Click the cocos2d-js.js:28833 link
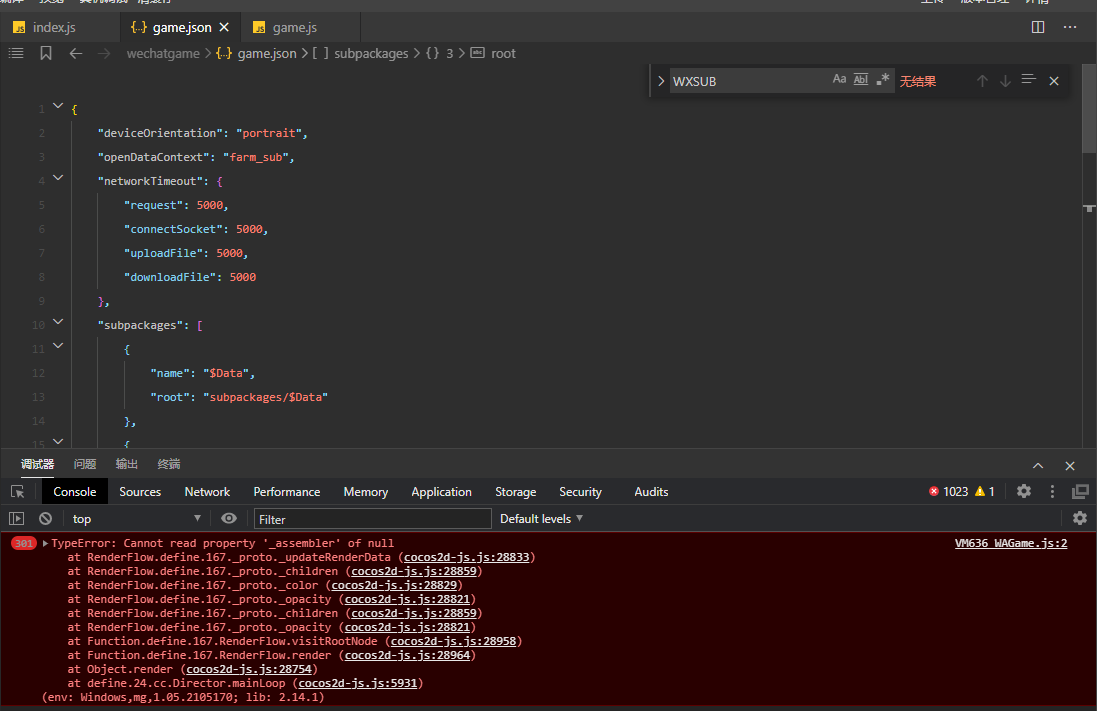The height and width of the screenshot is (711, 1097). click(465, 557)
